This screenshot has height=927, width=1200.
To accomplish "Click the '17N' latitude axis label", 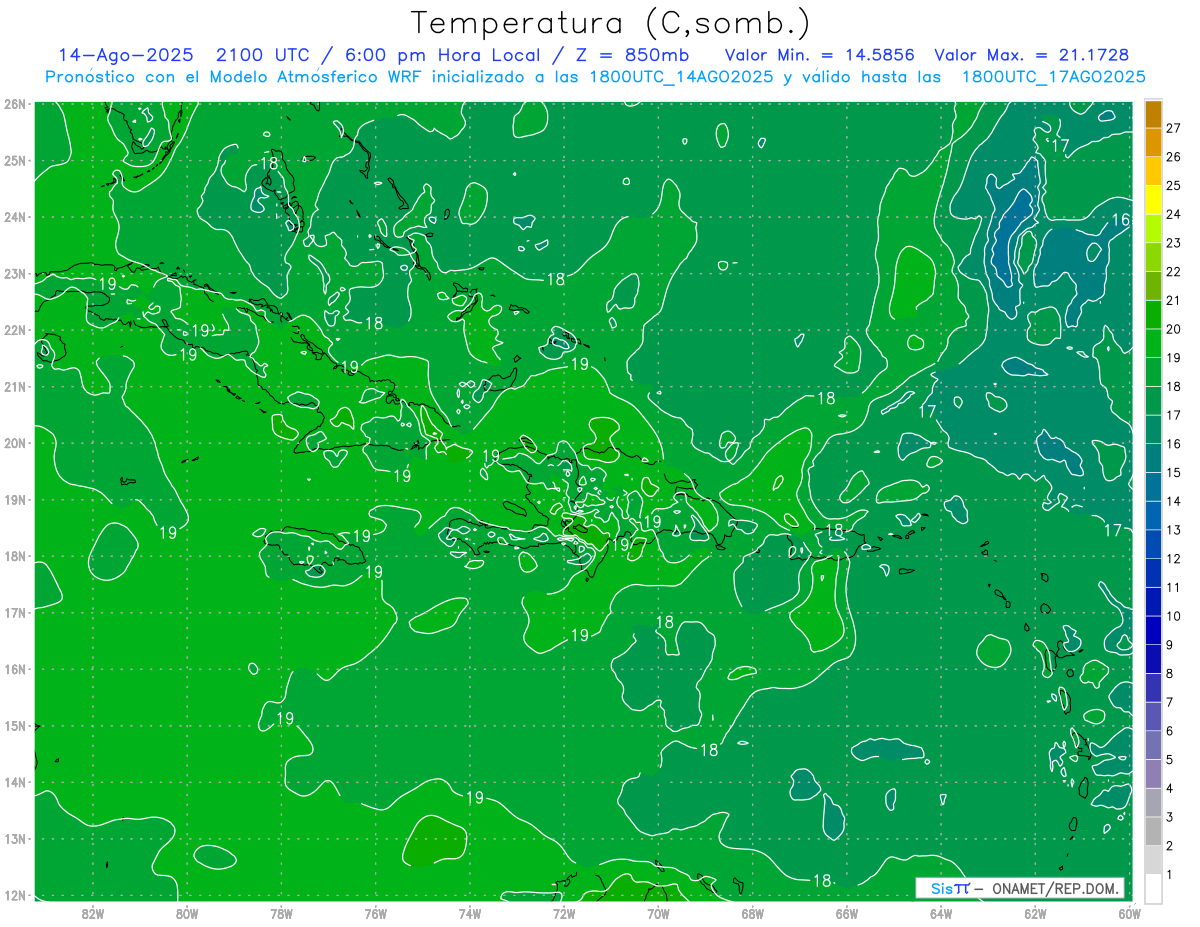I will coord(15,612).
